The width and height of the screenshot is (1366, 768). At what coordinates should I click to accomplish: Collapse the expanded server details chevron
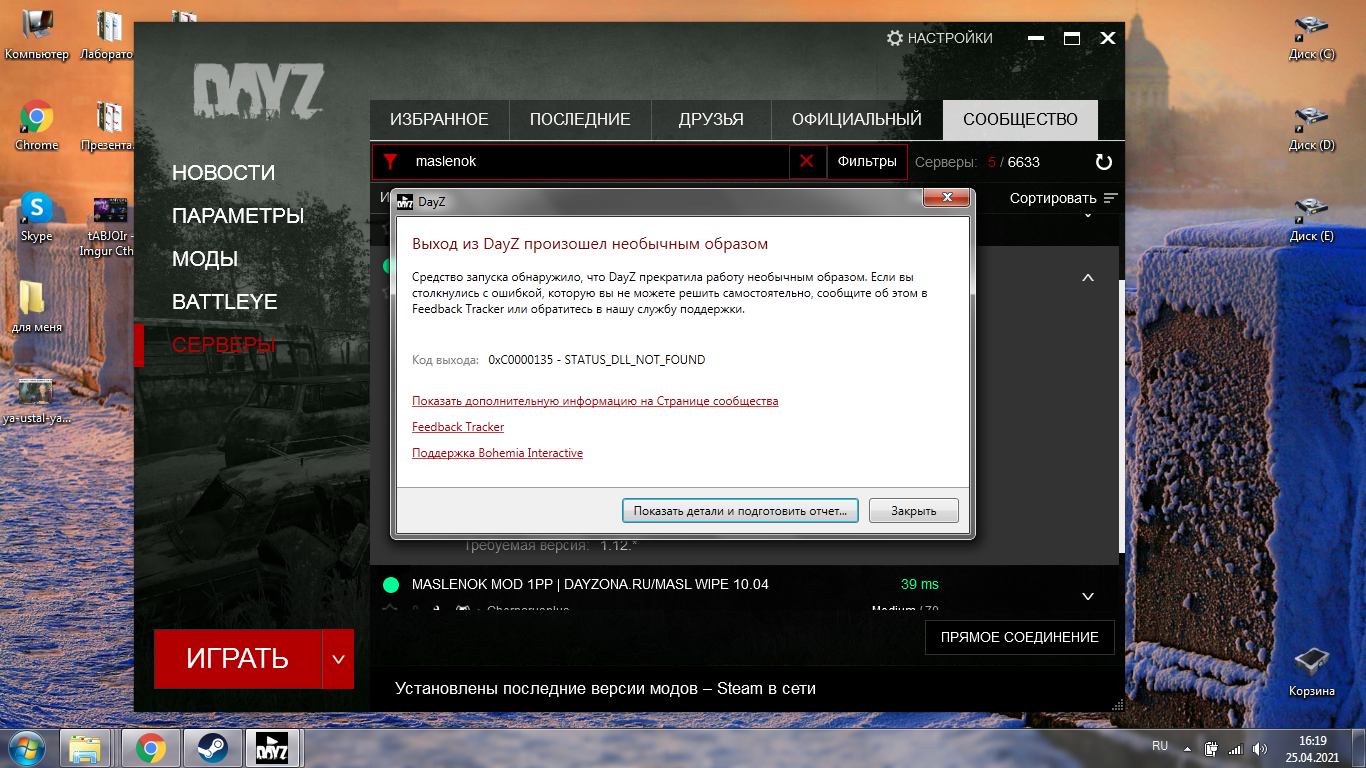(1088, 278)
